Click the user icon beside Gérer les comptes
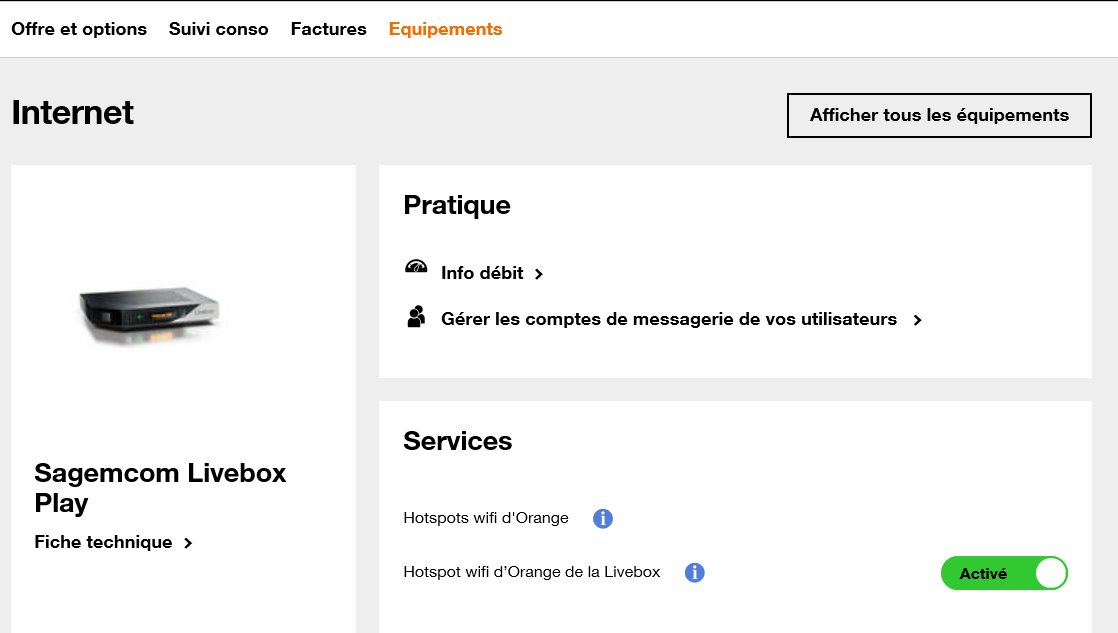The width and height of the screenshot is (1118, 633). coord(416,318)
